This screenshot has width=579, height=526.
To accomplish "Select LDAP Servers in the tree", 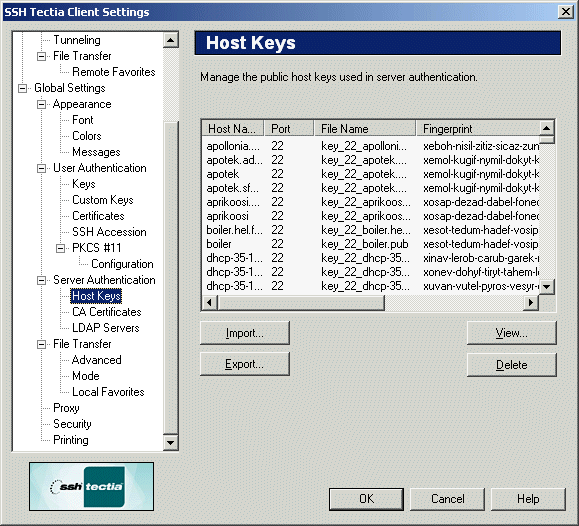I will [106, 328].
